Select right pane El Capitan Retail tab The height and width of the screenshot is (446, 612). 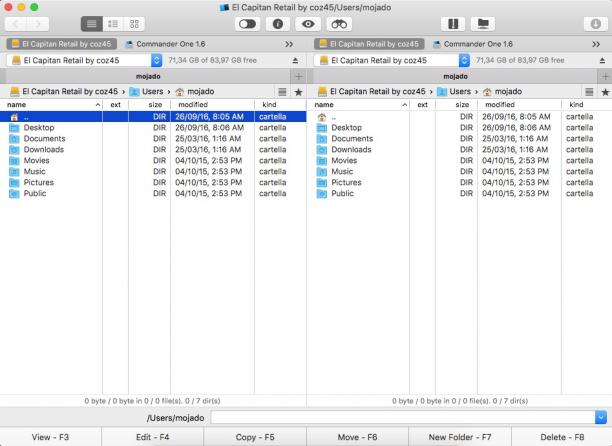(x=369, y=44)
